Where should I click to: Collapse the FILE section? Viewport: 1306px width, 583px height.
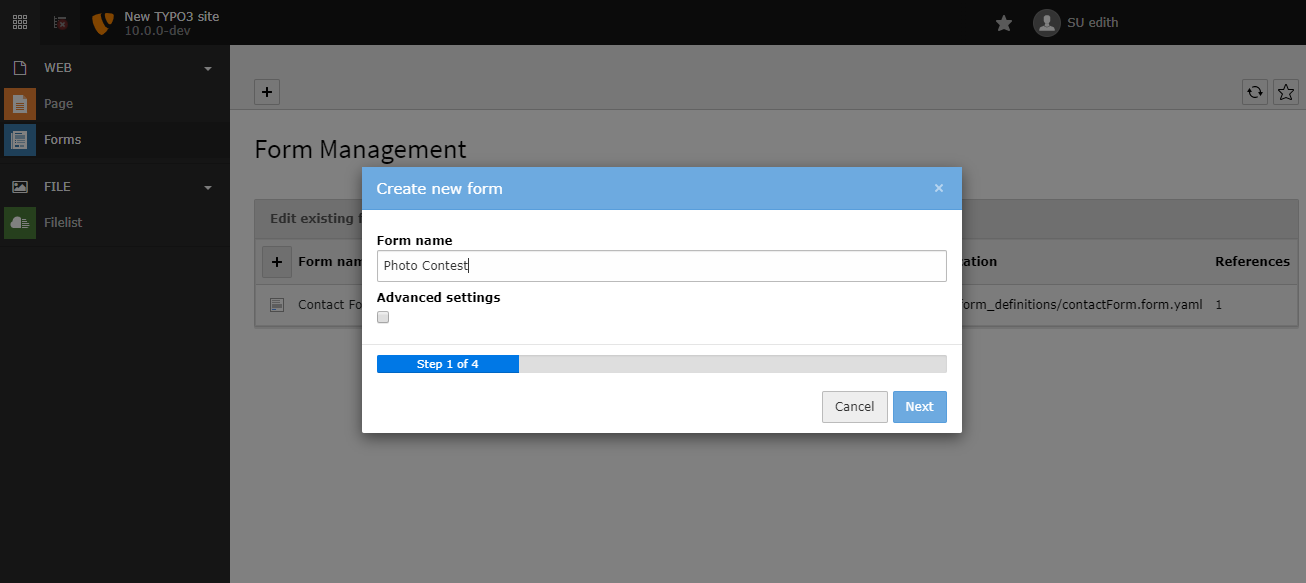point(207,186)
